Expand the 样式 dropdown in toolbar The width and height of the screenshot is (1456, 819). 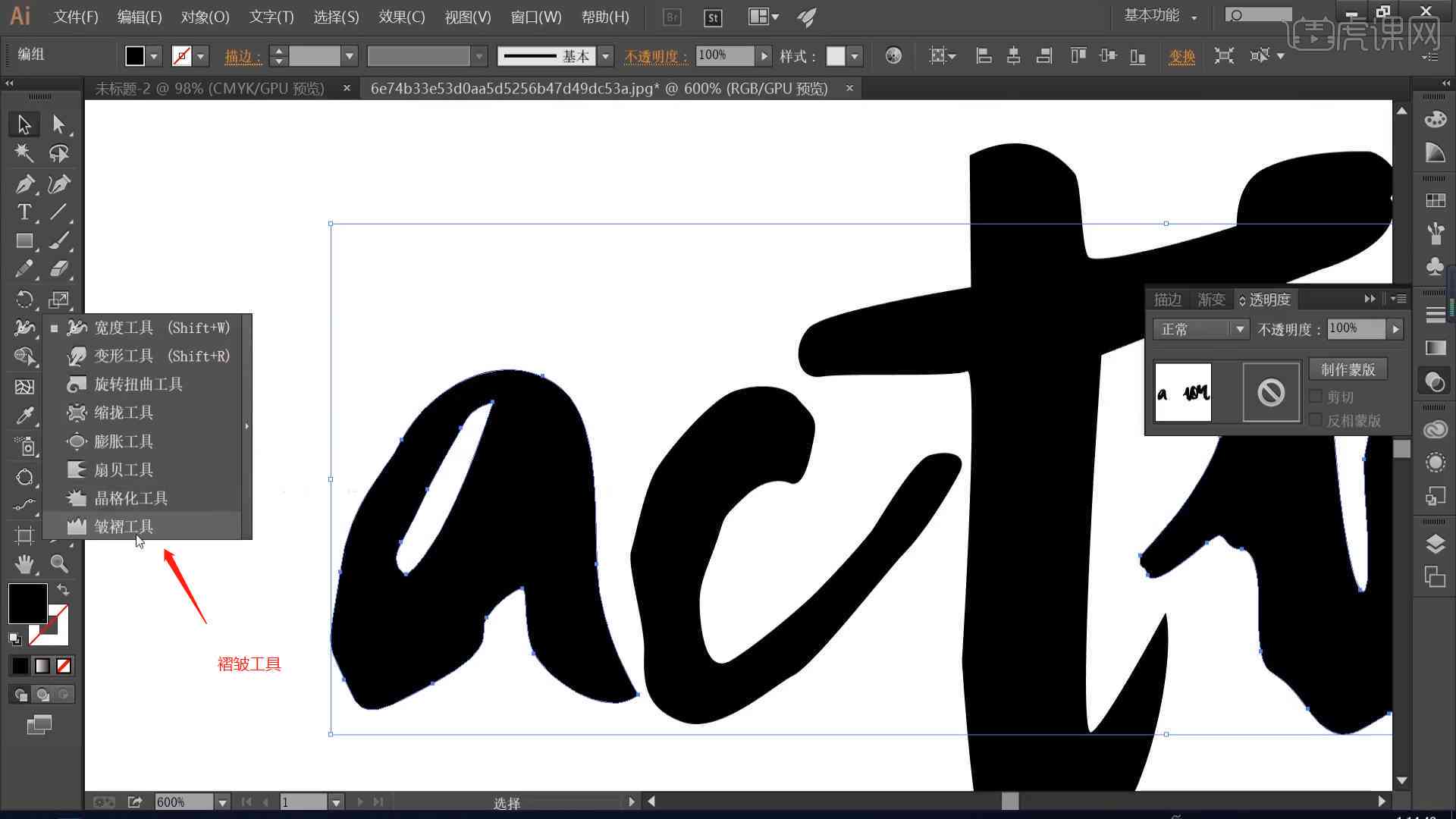point(853,55)
